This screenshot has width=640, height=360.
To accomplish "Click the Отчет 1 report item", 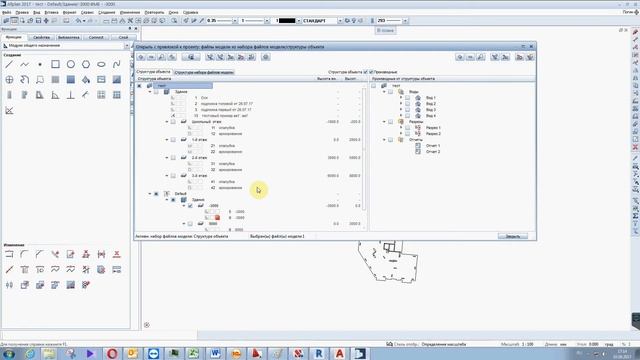I will (433, 146).
